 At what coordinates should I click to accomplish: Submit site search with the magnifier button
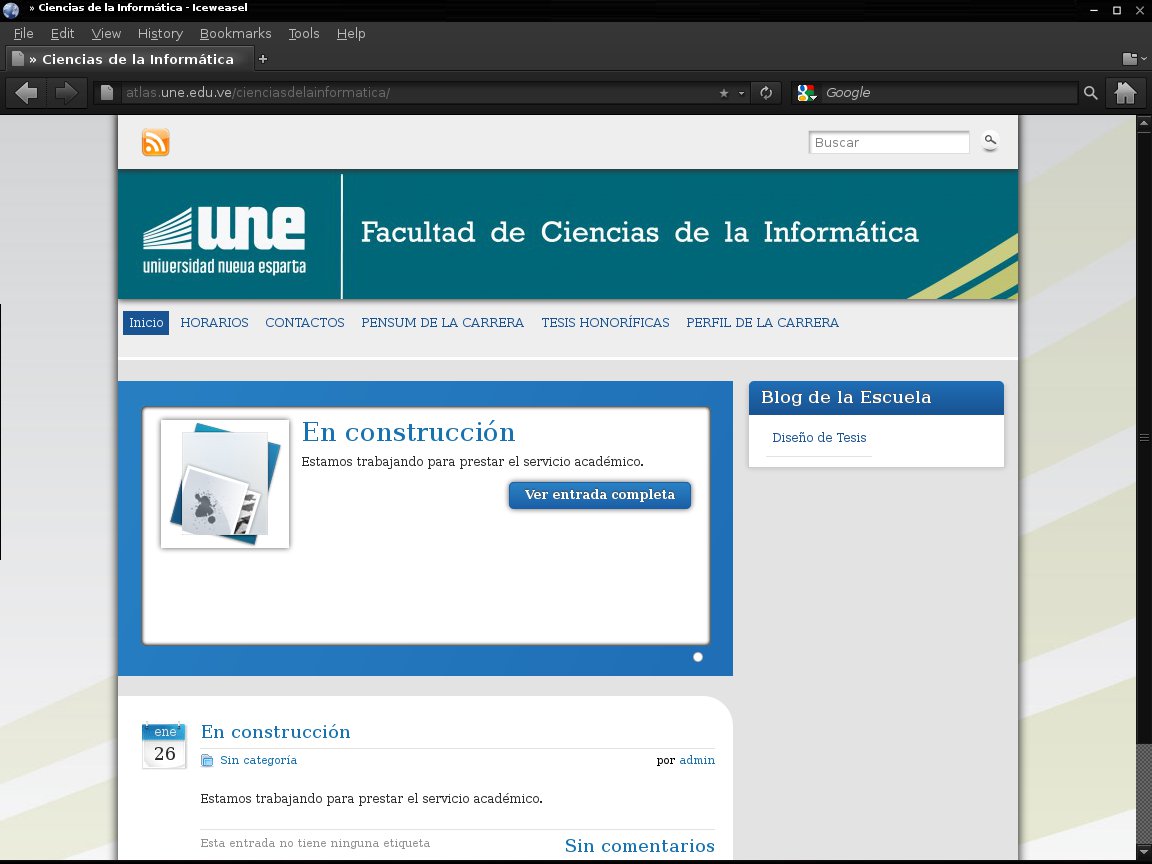(x=990, y=140)
